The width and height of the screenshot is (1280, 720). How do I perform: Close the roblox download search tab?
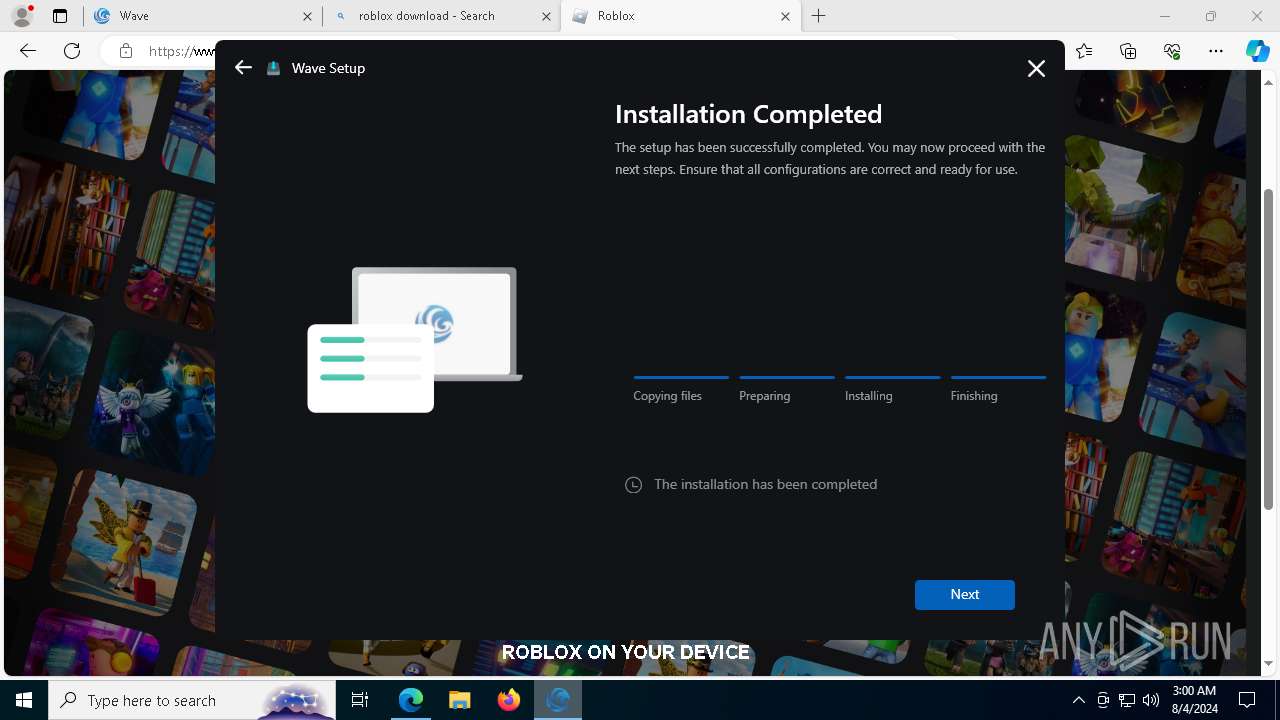[546, 16]
